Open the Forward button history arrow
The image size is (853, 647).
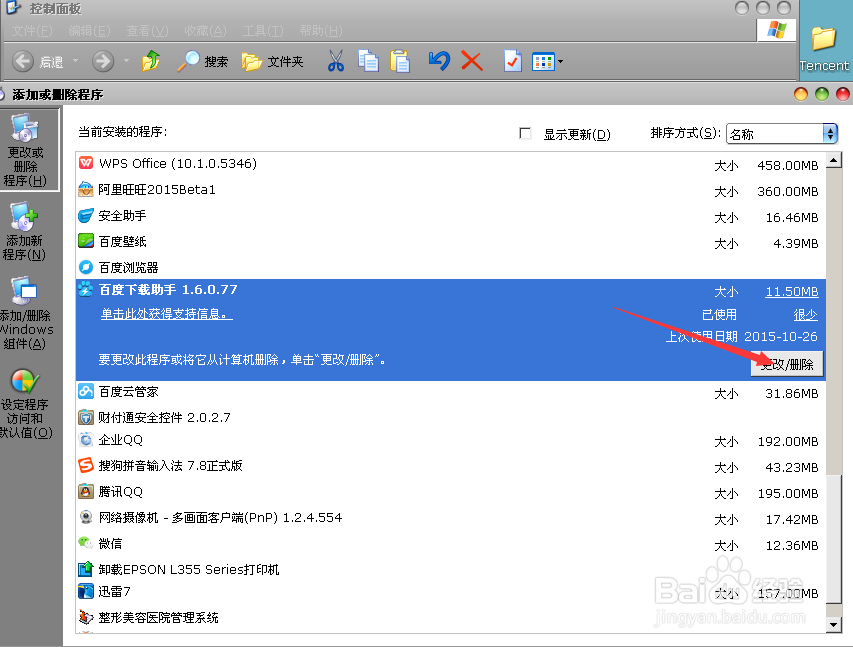click(126, 60)
